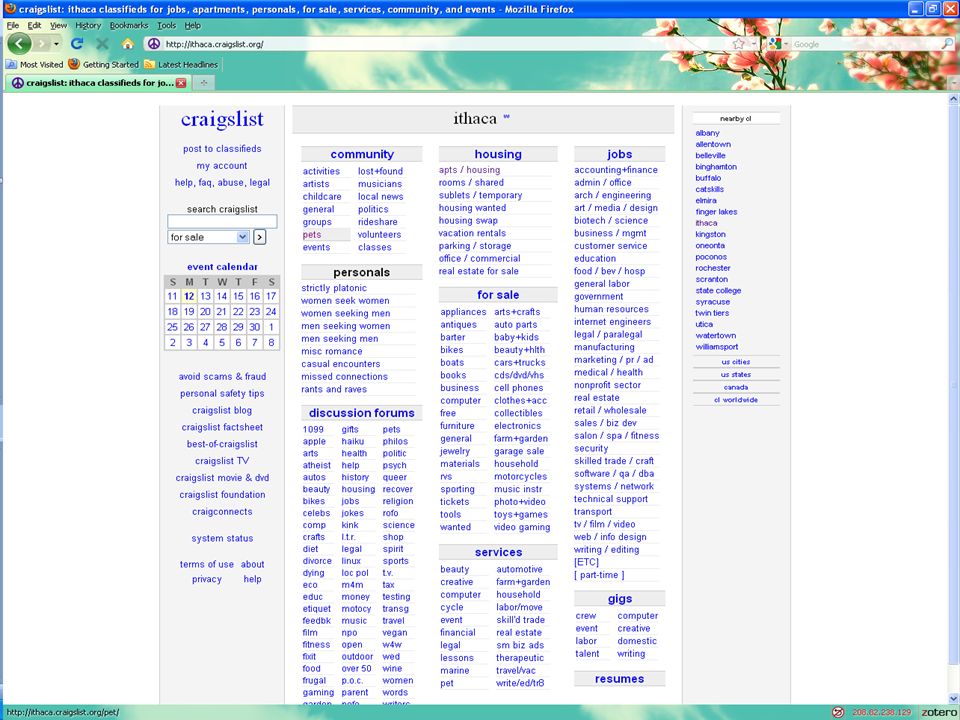Image resolution: width=960 pixels, height=720 pixels.
Task: Click the Stop loading X icon
Action: 102,43
